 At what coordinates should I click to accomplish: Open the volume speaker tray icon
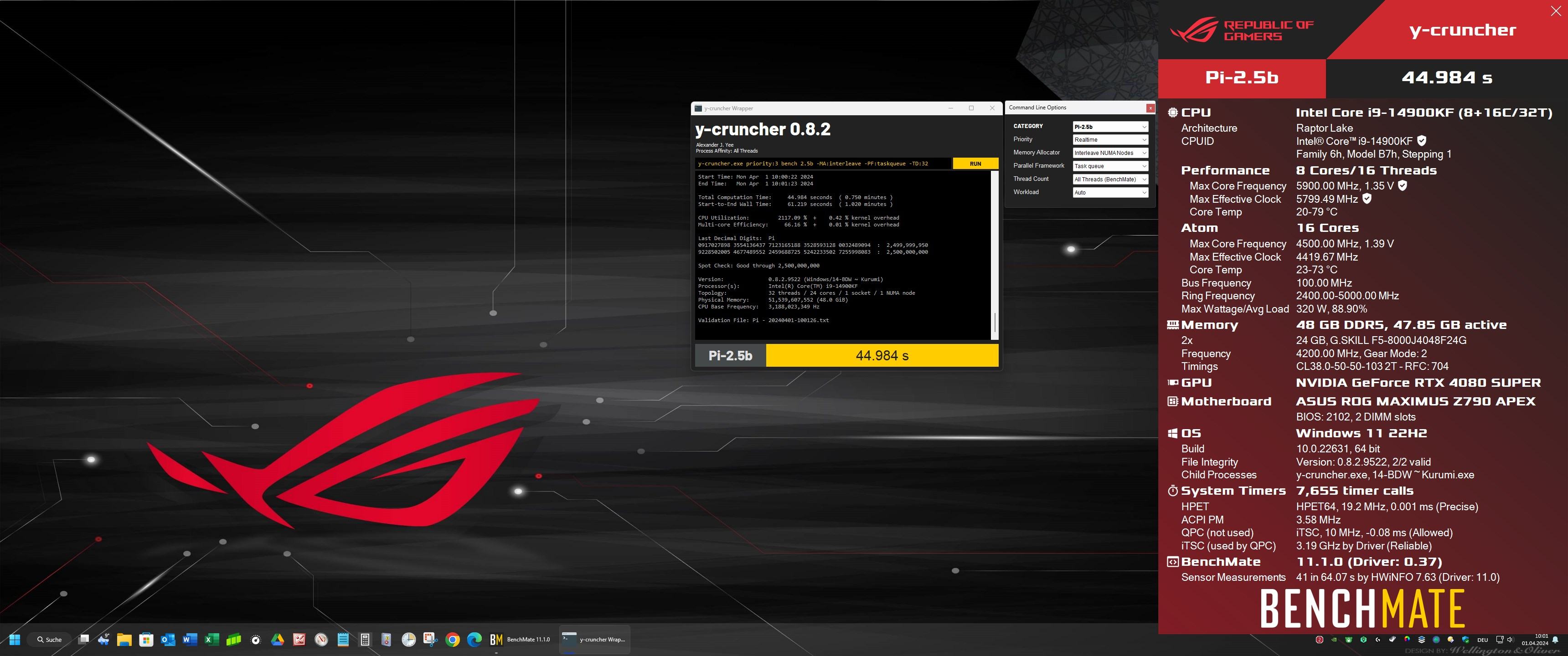pyautogui.click(x=1510, y=640)
